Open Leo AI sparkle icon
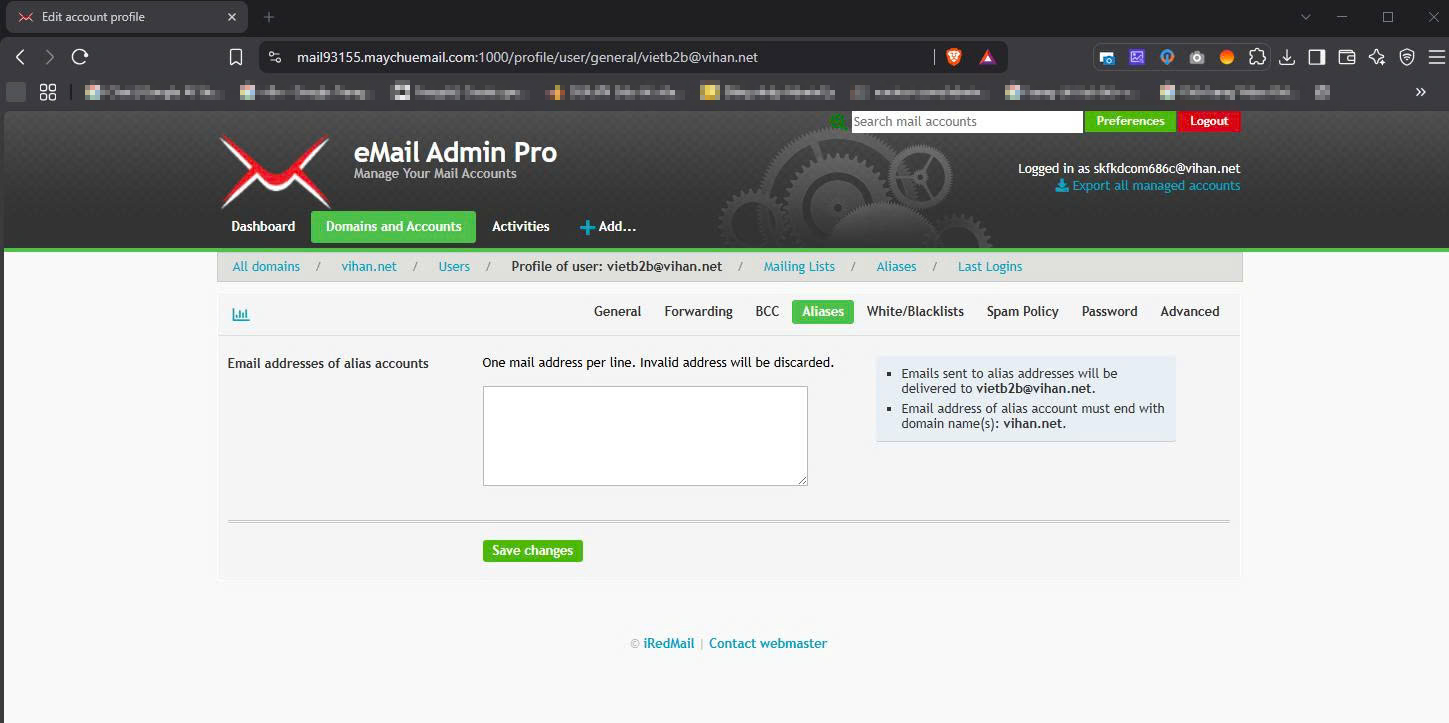This screenshot has height=723, width=1449. [1377, 57]
